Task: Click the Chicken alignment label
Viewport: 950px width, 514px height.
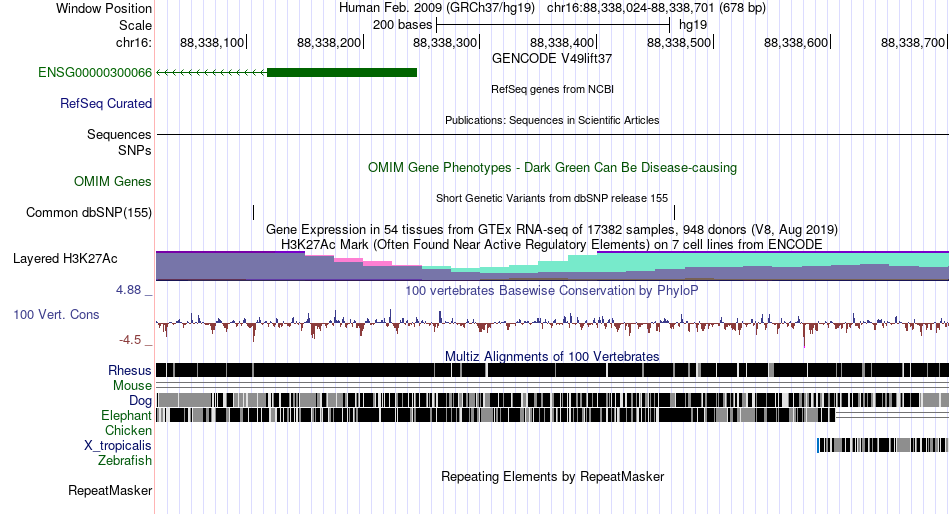Action: (x=128, y=430)
